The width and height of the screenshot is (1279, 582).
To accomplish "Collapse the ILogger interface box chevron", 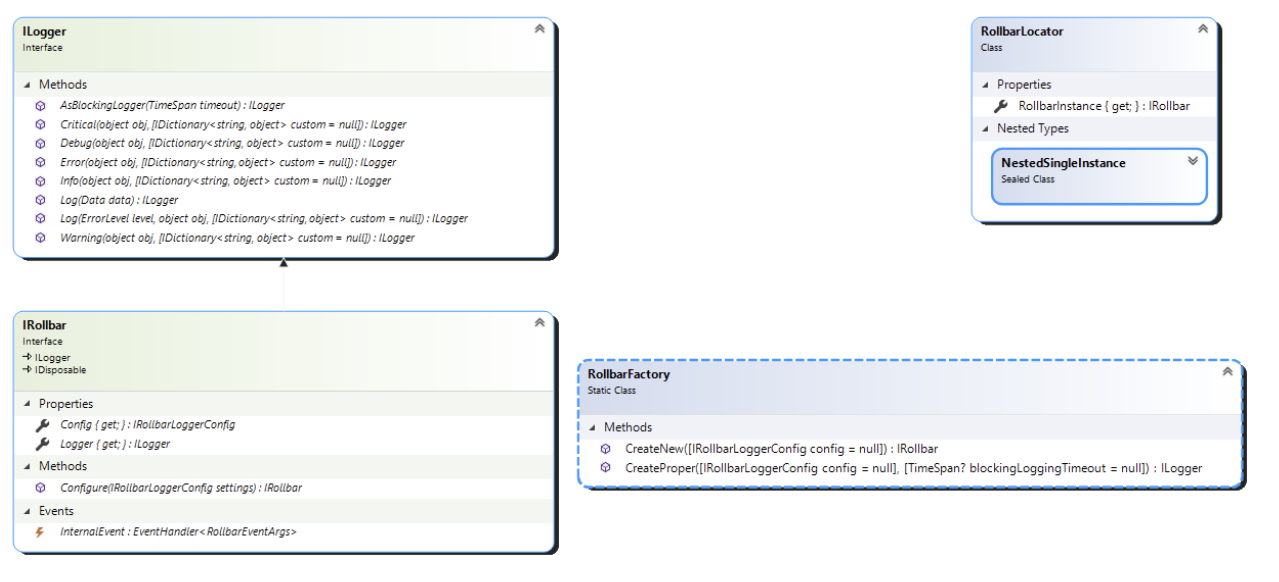I will pyautogui.click(x=539, y=29).
